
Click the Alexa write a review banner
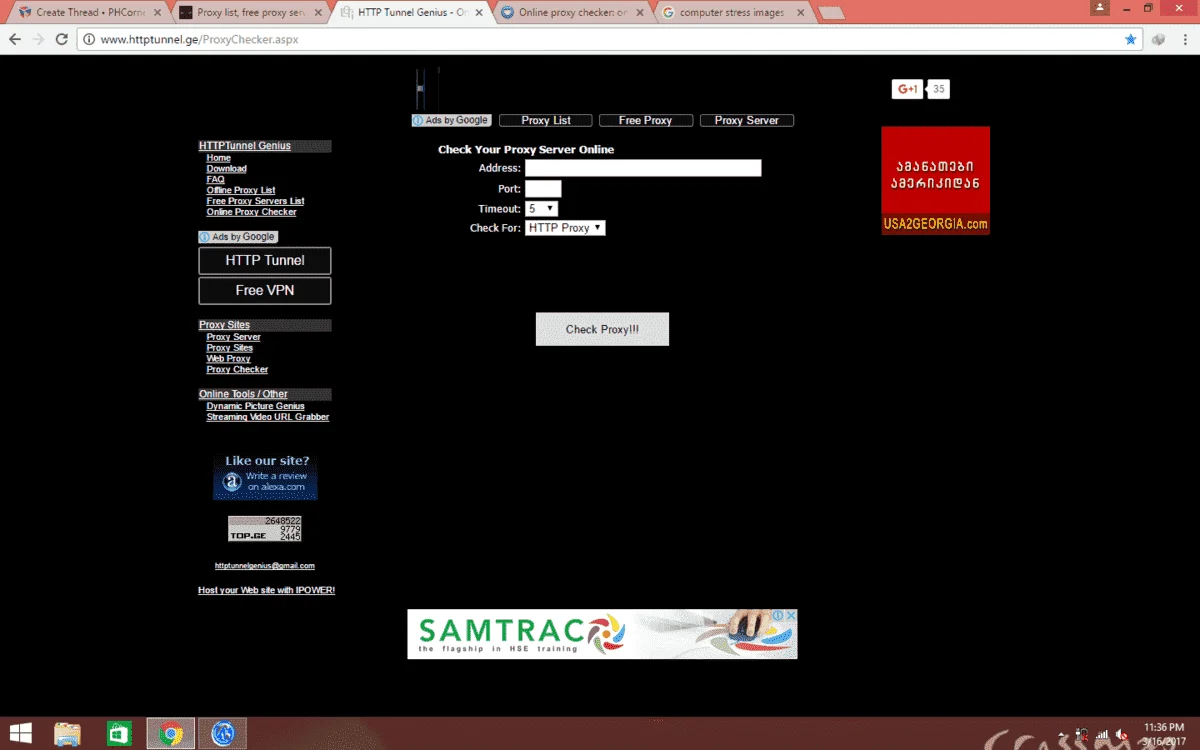pyautogui.click(x=265, y=476)
